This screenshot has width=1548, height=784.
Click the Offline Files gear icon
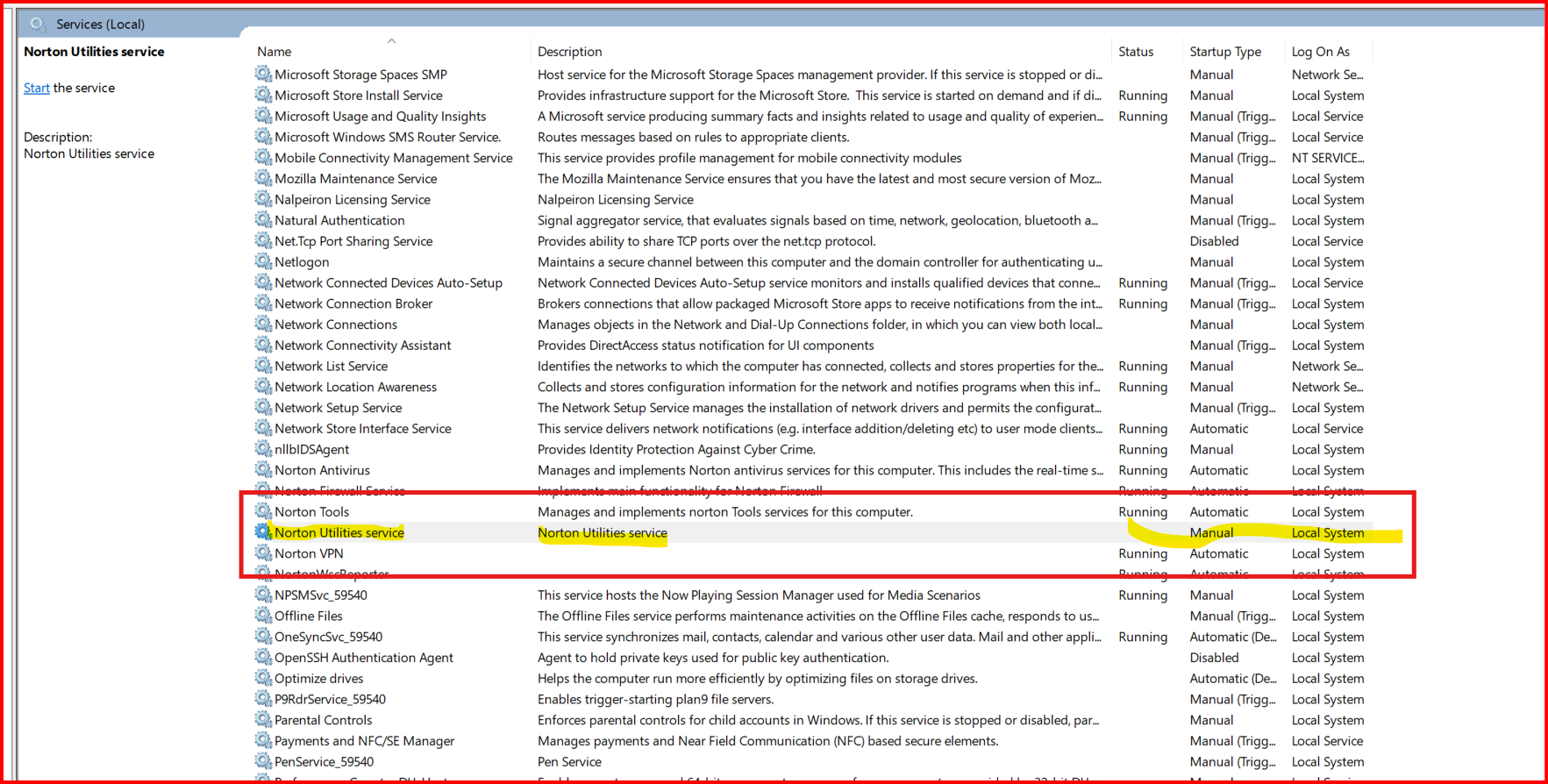[x=263, y=616]
